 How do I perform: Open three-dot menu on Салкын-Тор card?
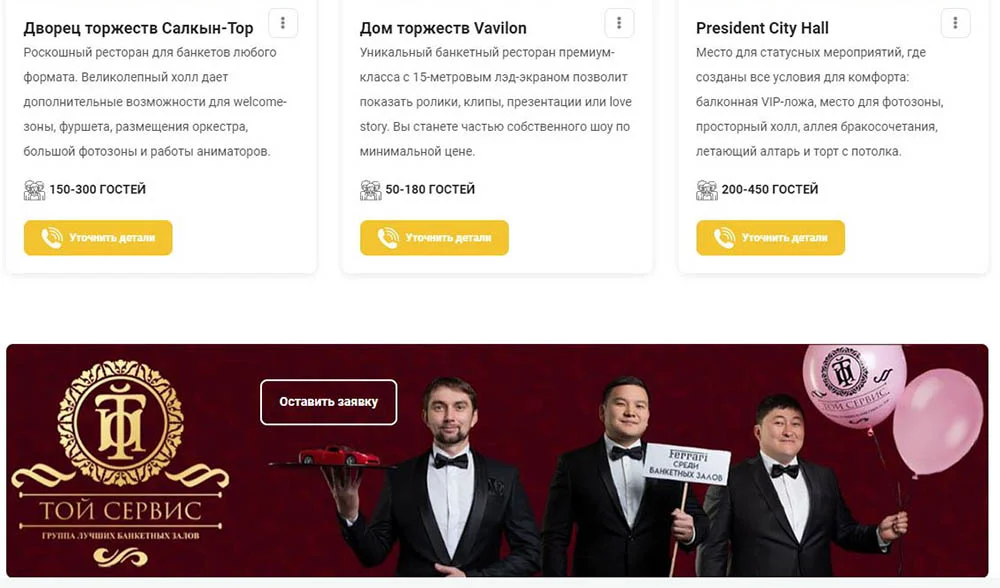point(283,24)
